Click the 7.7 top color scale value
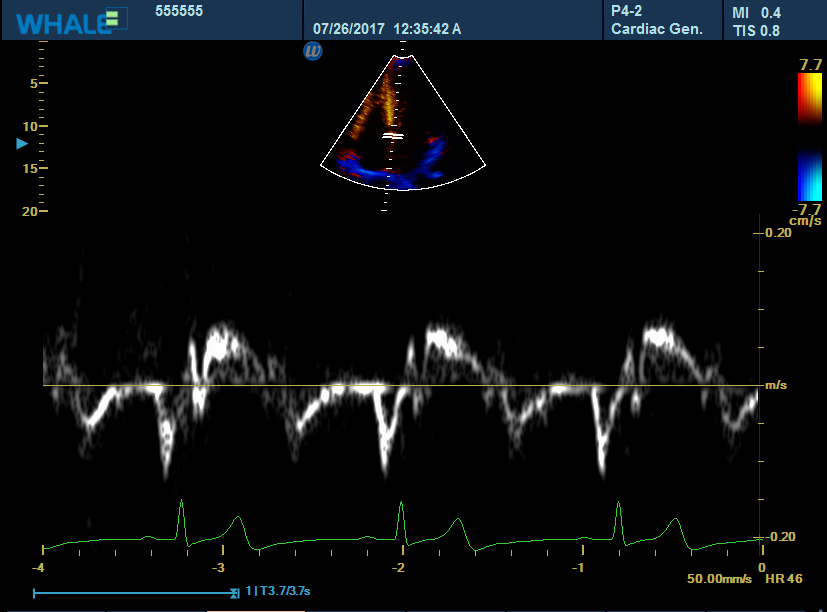Viewport: 827px width, 612px height. 810,65
